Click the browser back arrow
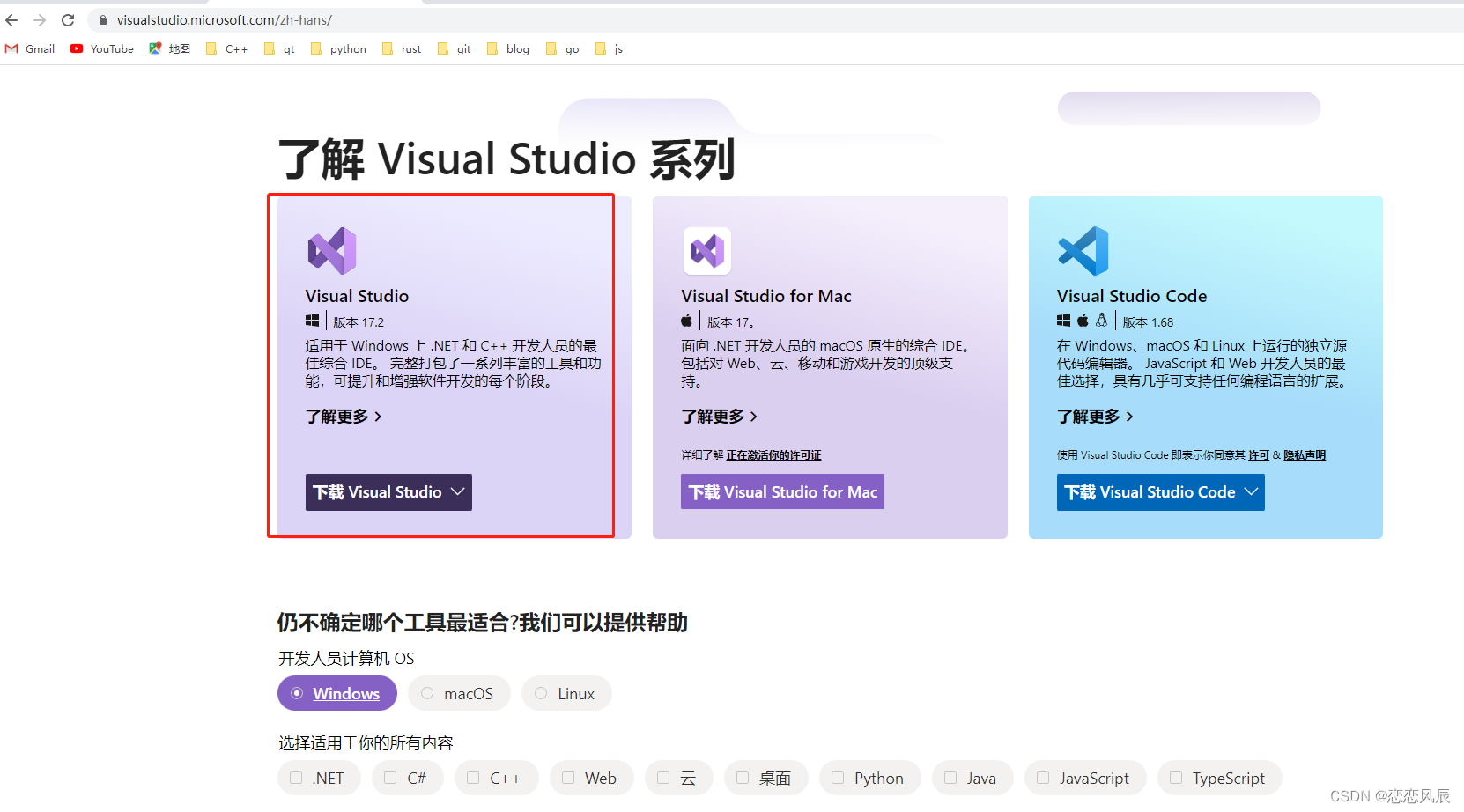Image resolution: width=1464 pixels, height=812 pixels. click(11, 19)
